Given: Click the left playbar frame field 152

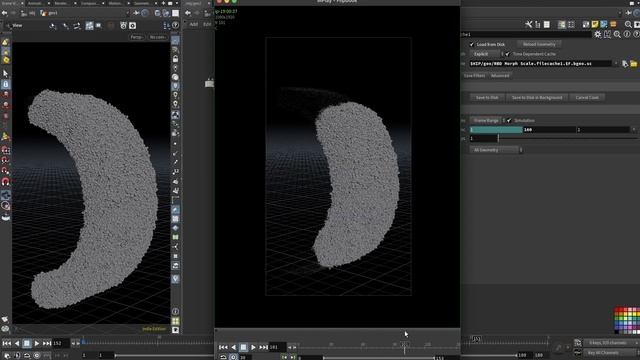Looking at the screenshot, I should pyautogui.click(x=61, y=344).
